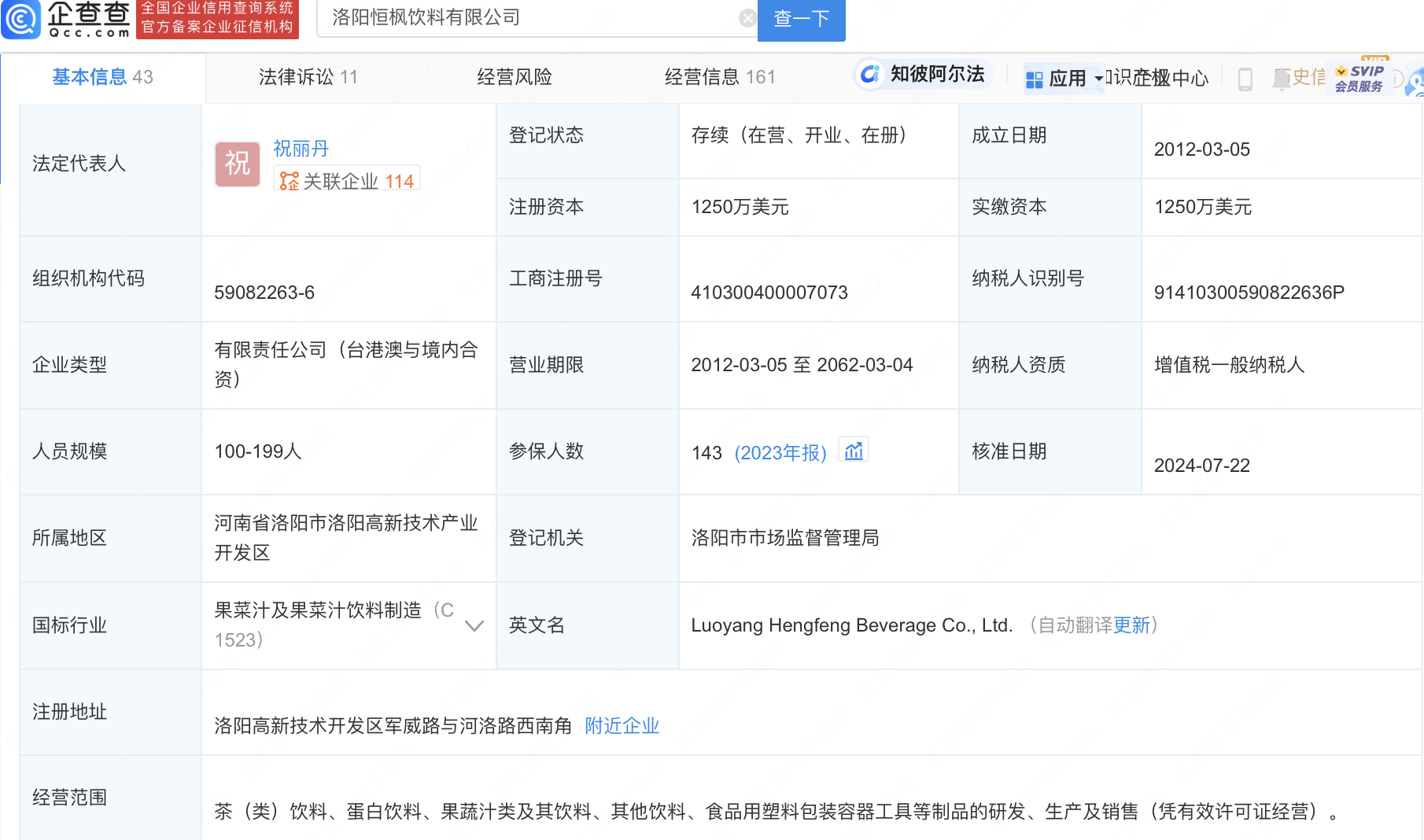Switch to the 经营风险 tab
Screen dimensions: 1424x840
click(x=515, y=77)
